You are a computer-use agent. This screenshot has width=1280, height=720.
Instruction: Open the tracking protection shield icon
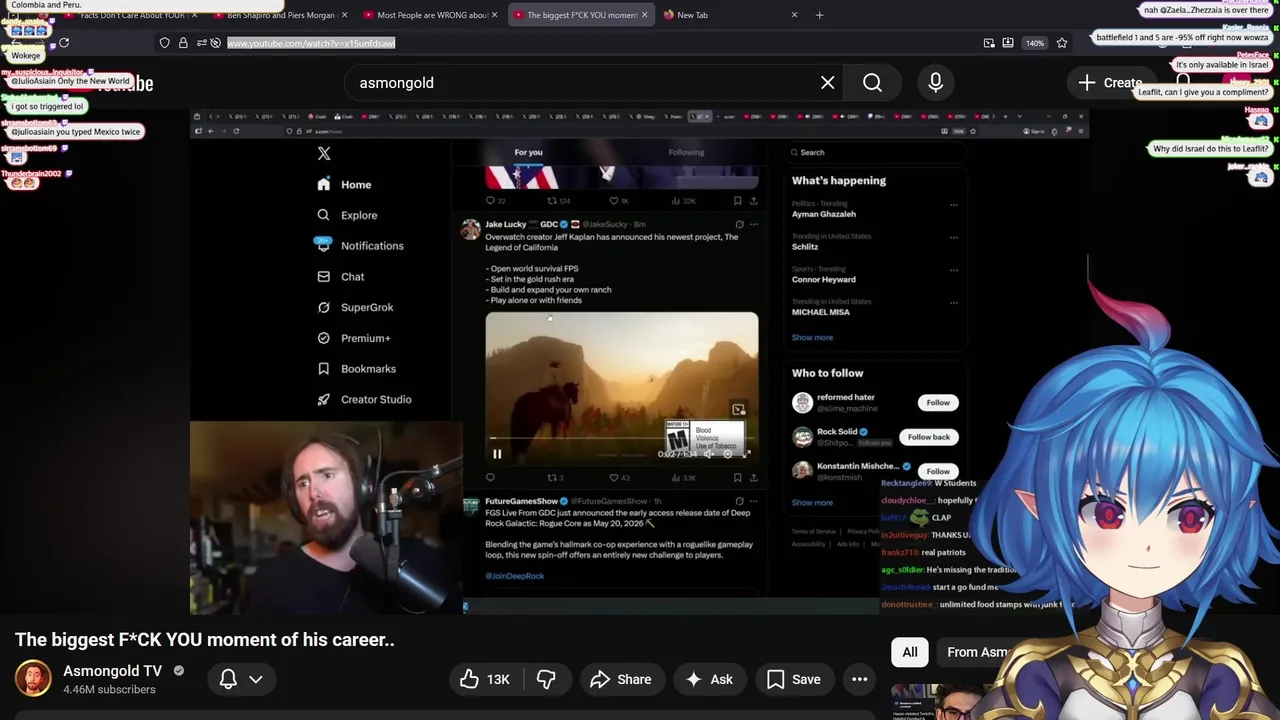tap(164, 43)
